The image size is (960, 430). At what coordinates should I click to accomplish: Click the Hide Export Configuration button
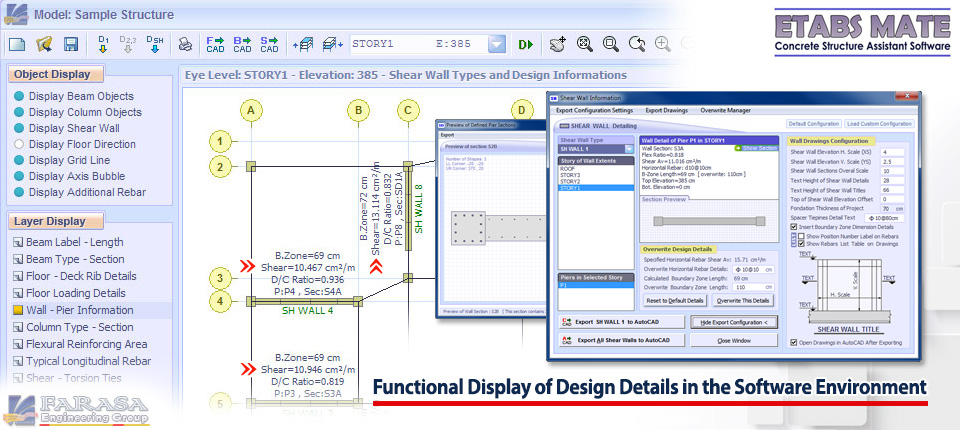point(733,322)
